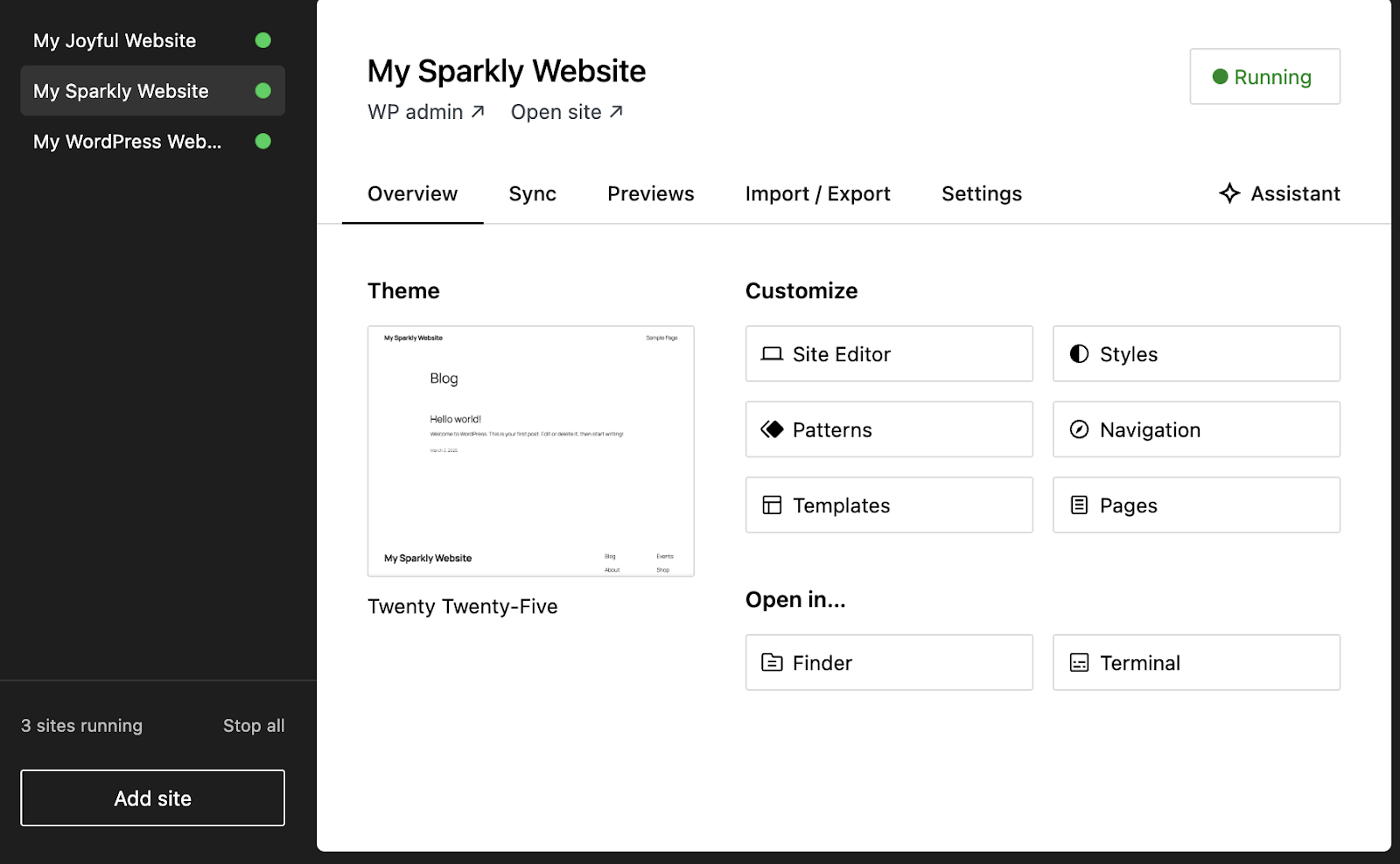Screen dimensions: 1400x864
Task: Toggle the server with the Running button
Action: [1263, 77]
